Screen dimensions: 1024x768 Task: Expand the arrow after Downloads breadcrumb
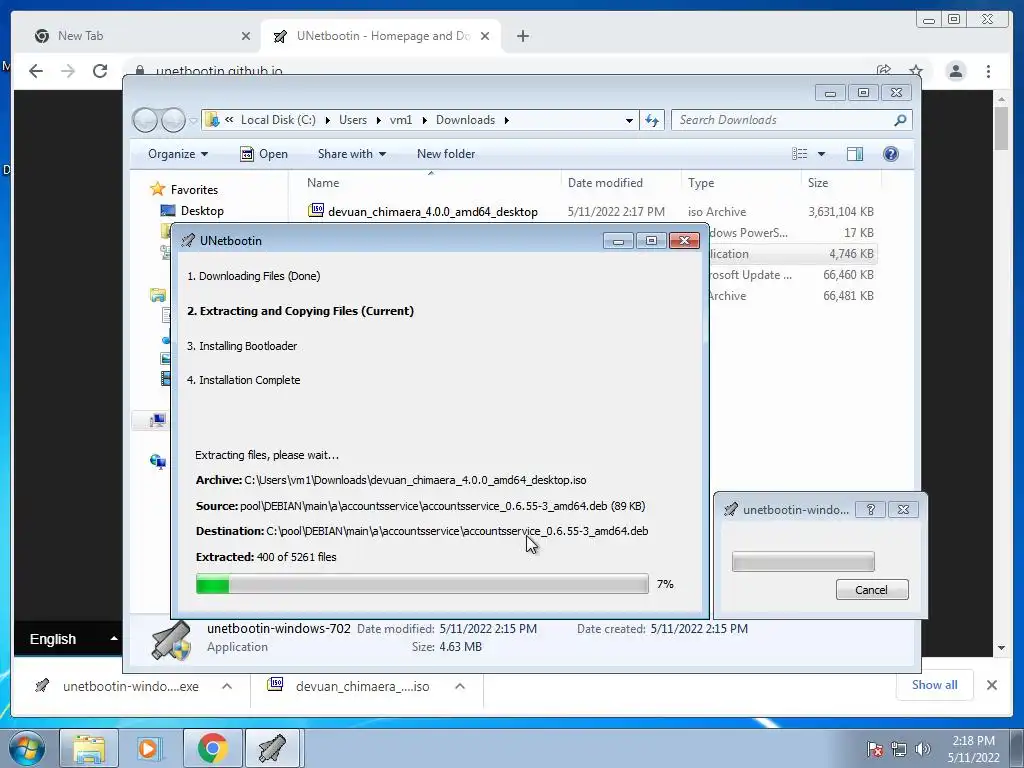click(507, 120)
